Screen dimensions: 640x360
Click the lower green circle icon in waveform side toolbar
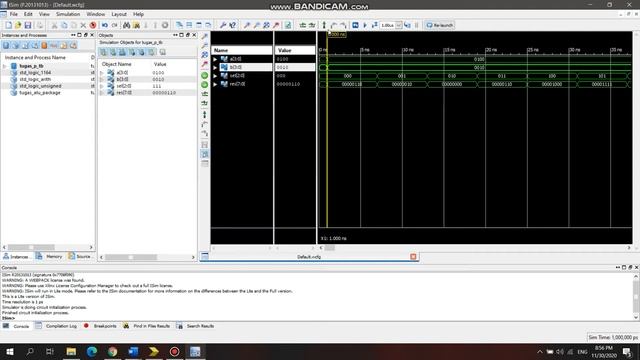click(x=205, y=85)
